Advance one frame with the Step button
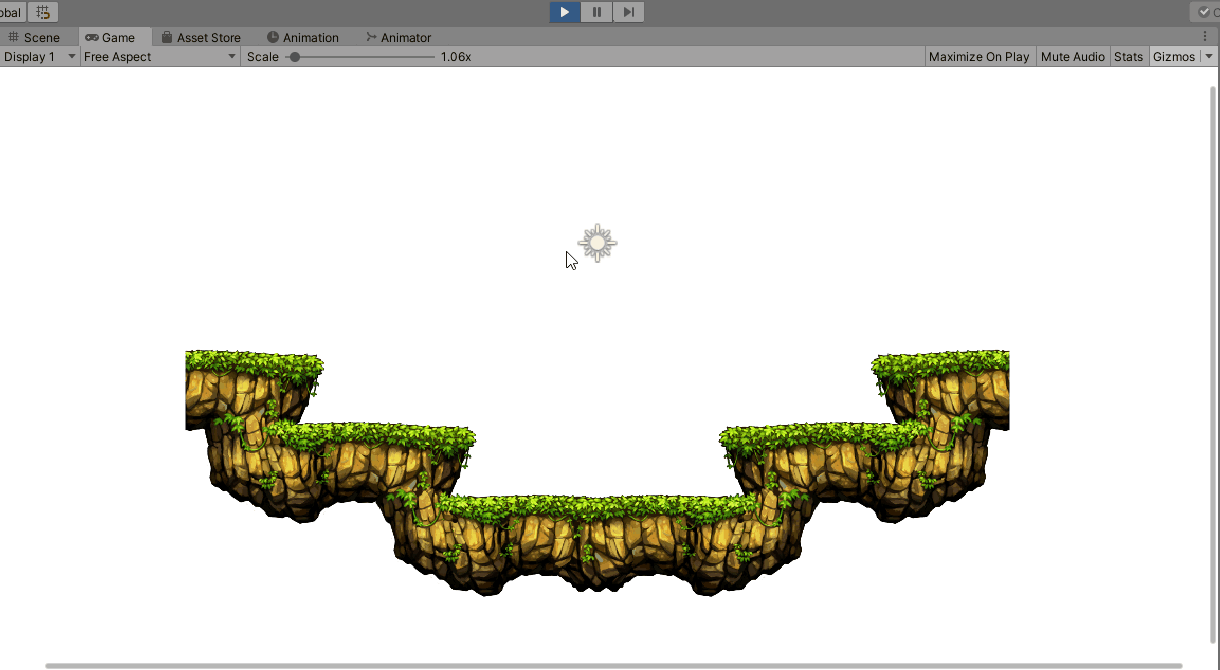 point(628,12)
